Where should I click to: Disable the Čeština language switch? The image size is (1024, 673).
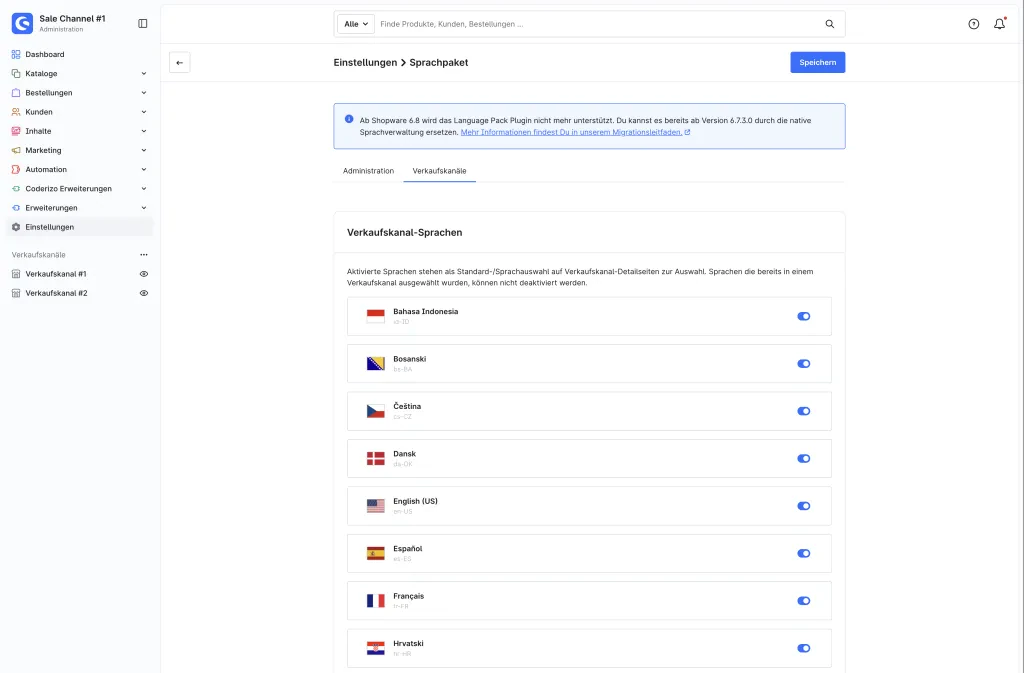803,411
